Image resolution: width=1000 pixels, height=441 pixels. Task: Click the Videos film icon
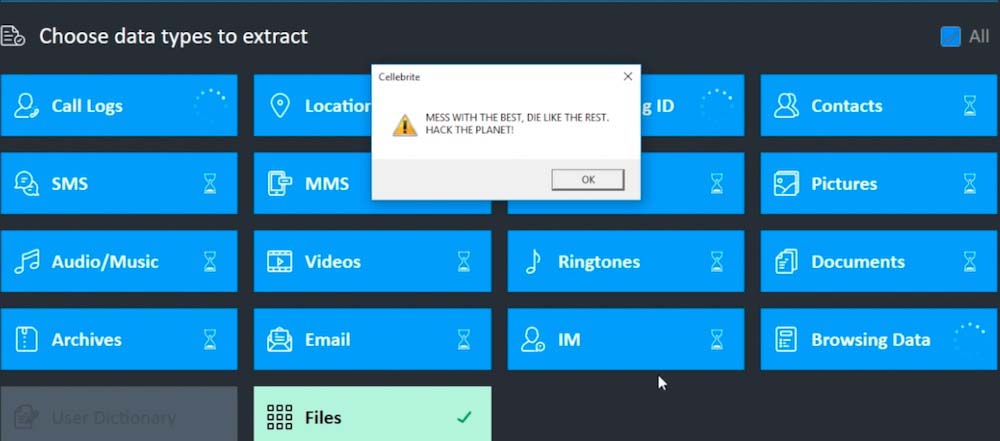tap(280, 262)
